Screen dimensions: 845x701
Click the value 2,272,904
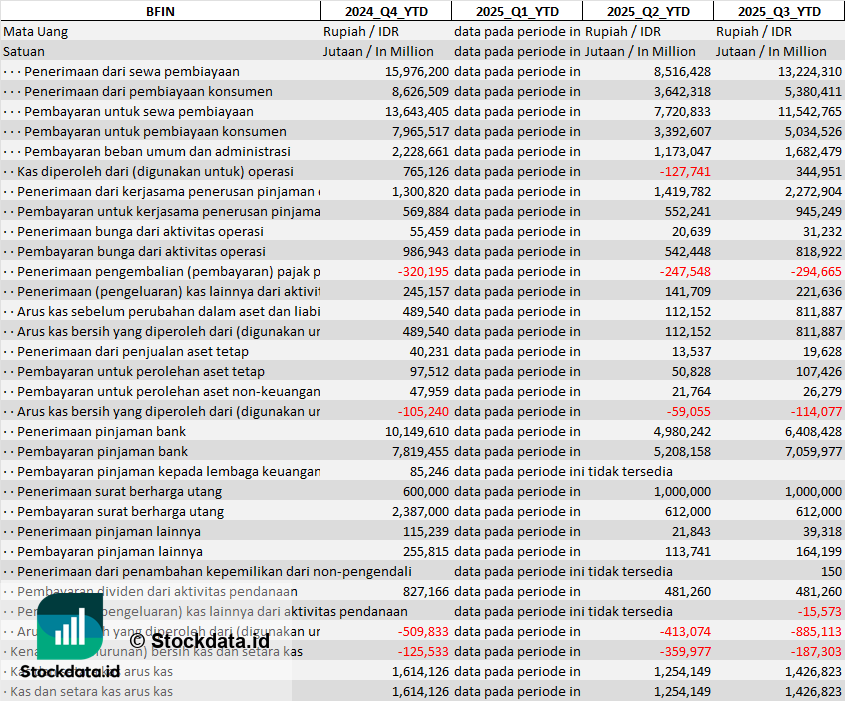pyautogui.click(x=813, y=192)
